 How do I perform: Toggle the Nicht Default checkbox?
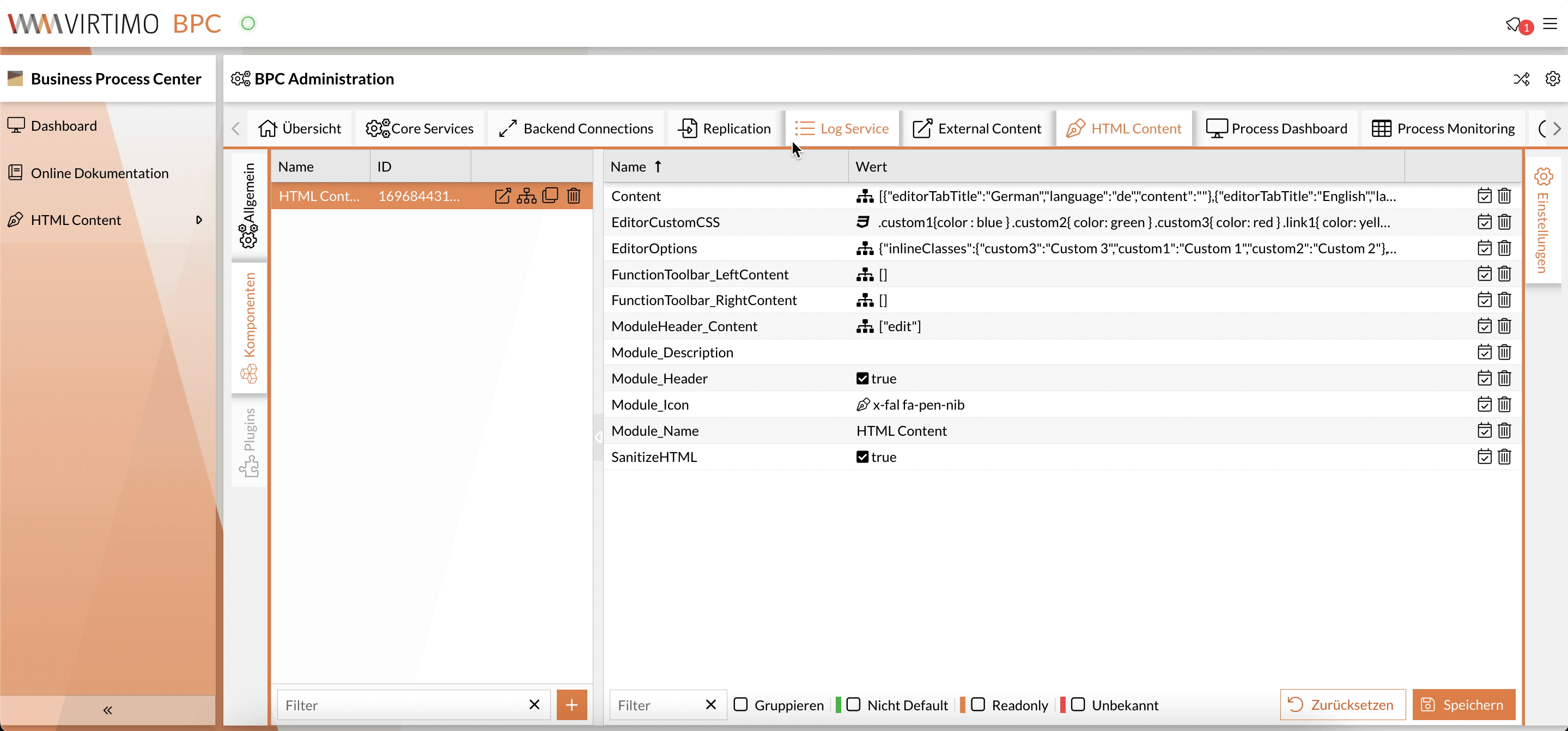point(853,705)
